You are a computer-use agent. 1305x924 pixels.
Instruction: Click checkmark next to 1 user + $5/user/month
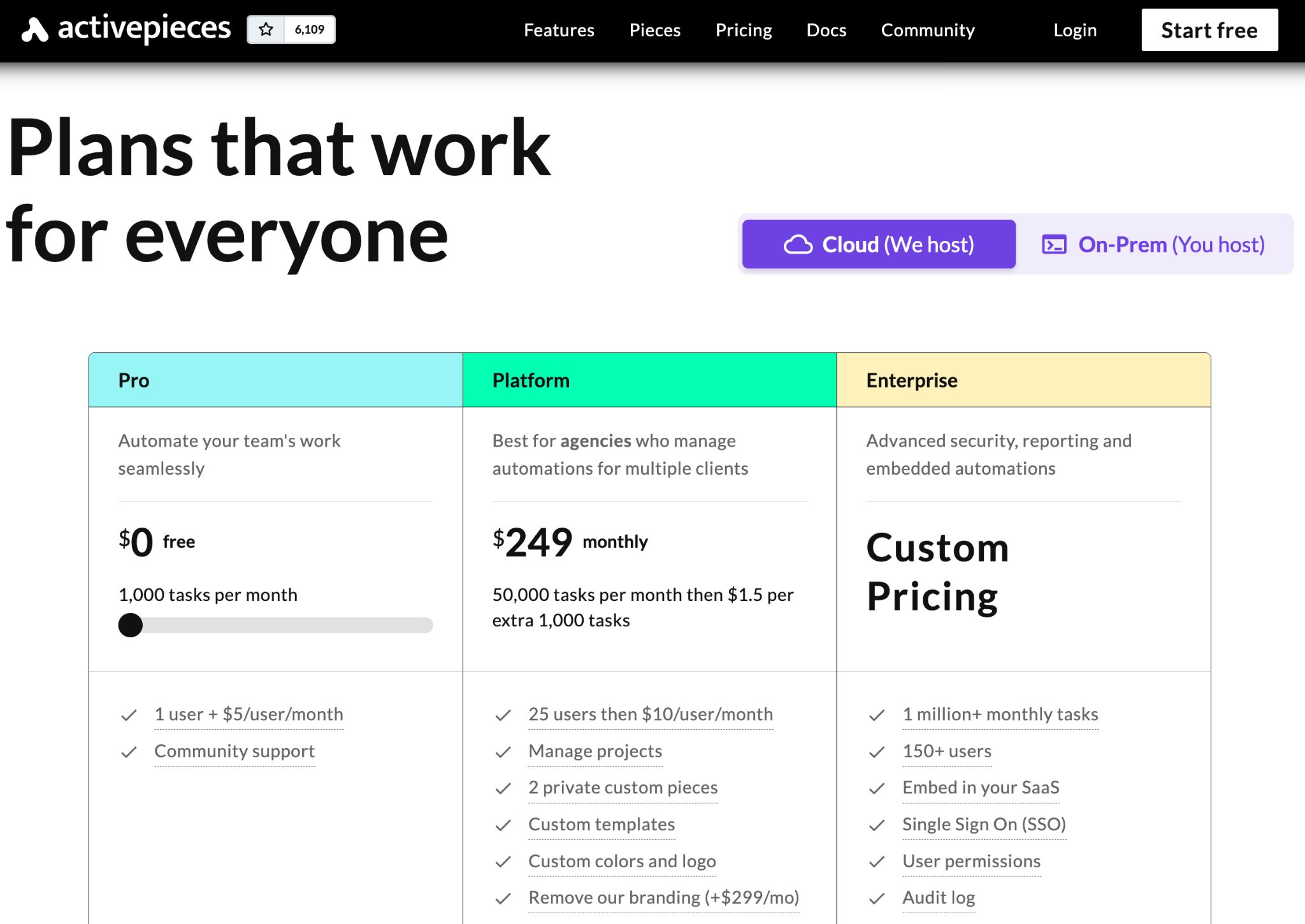(x=129, y=716)
